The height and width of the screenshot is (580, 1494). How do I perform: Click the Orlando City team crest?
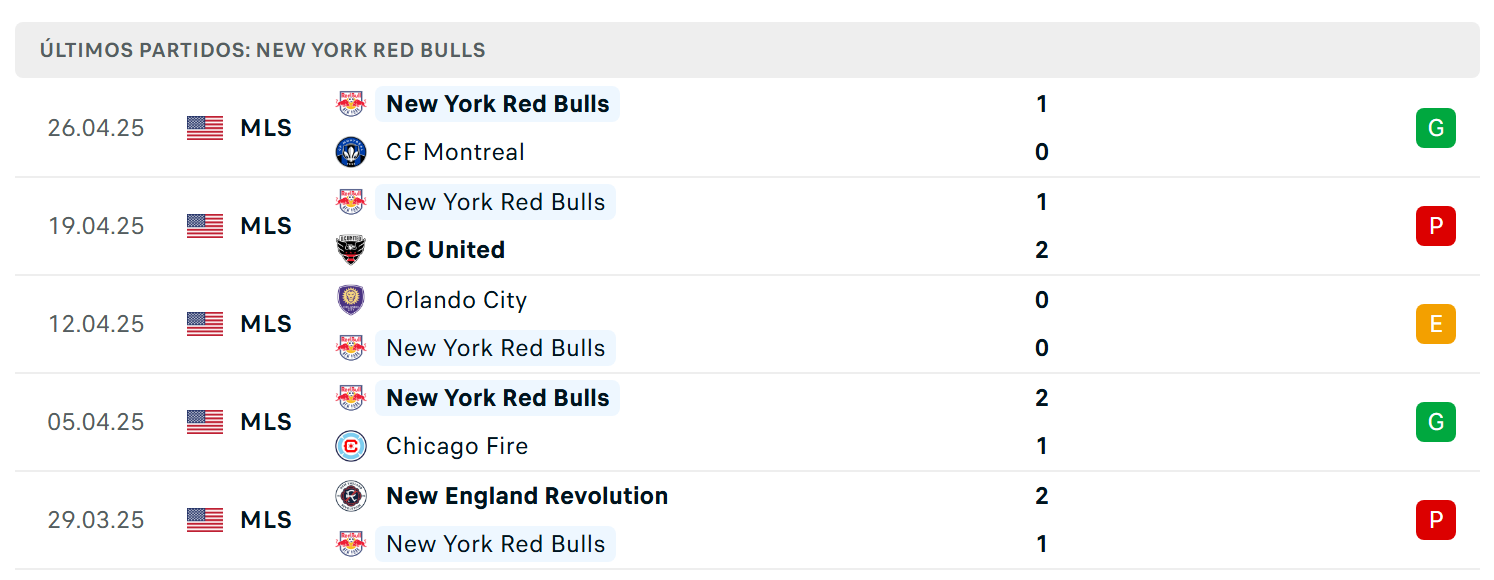coord(351,300)
